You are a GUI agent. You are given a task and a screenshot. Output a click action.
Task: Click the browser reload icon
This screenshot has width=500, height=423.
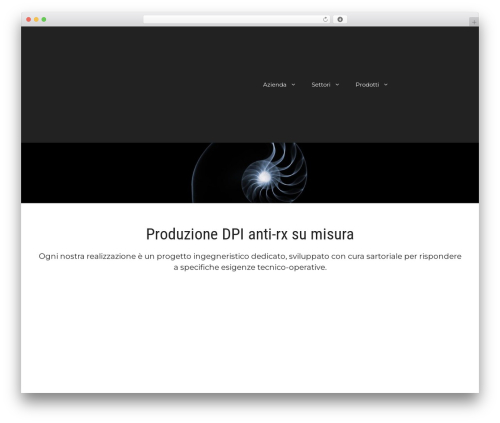click(325, 19)
